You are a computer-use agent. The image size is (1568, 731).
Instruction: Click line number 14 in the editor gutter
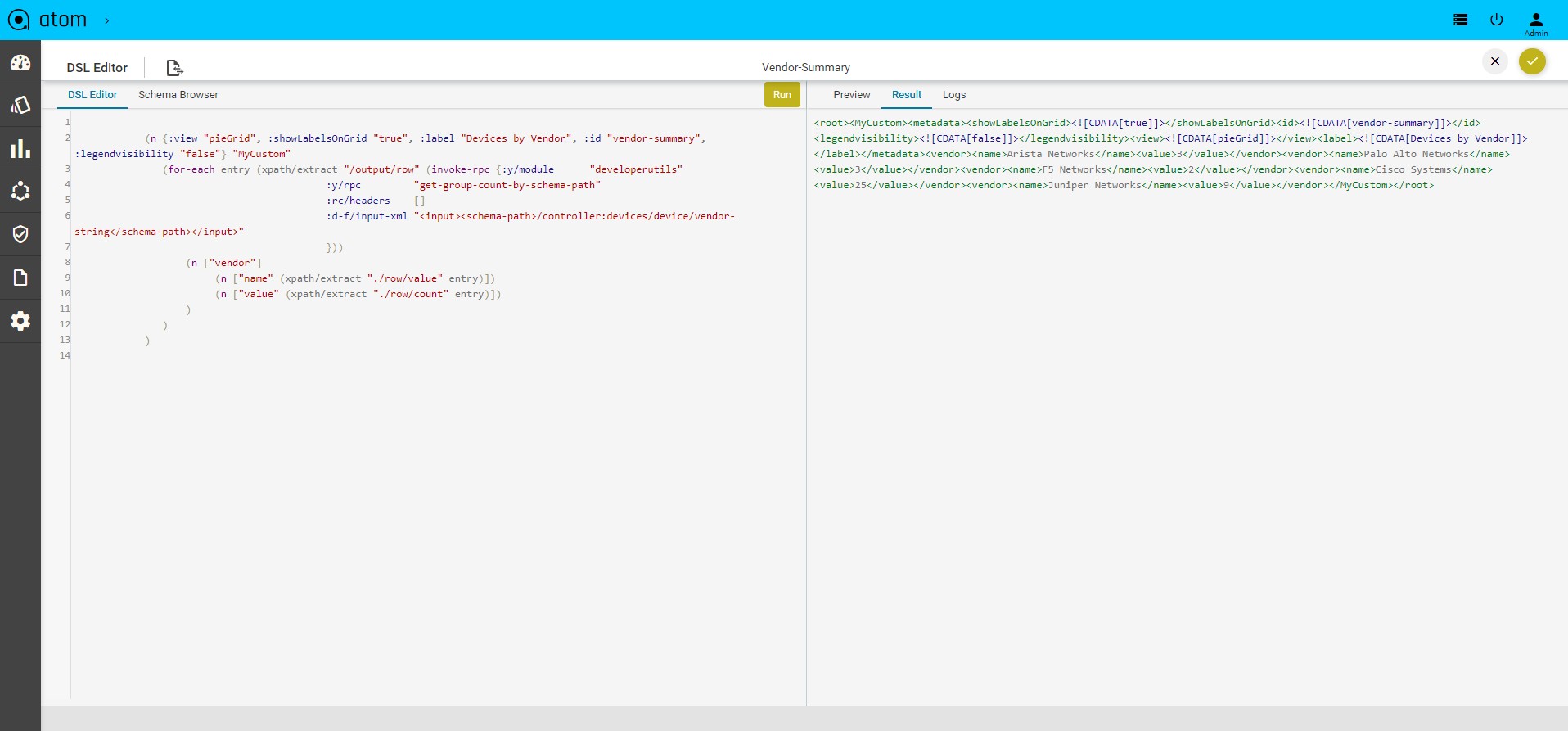(x=65, y=356)
